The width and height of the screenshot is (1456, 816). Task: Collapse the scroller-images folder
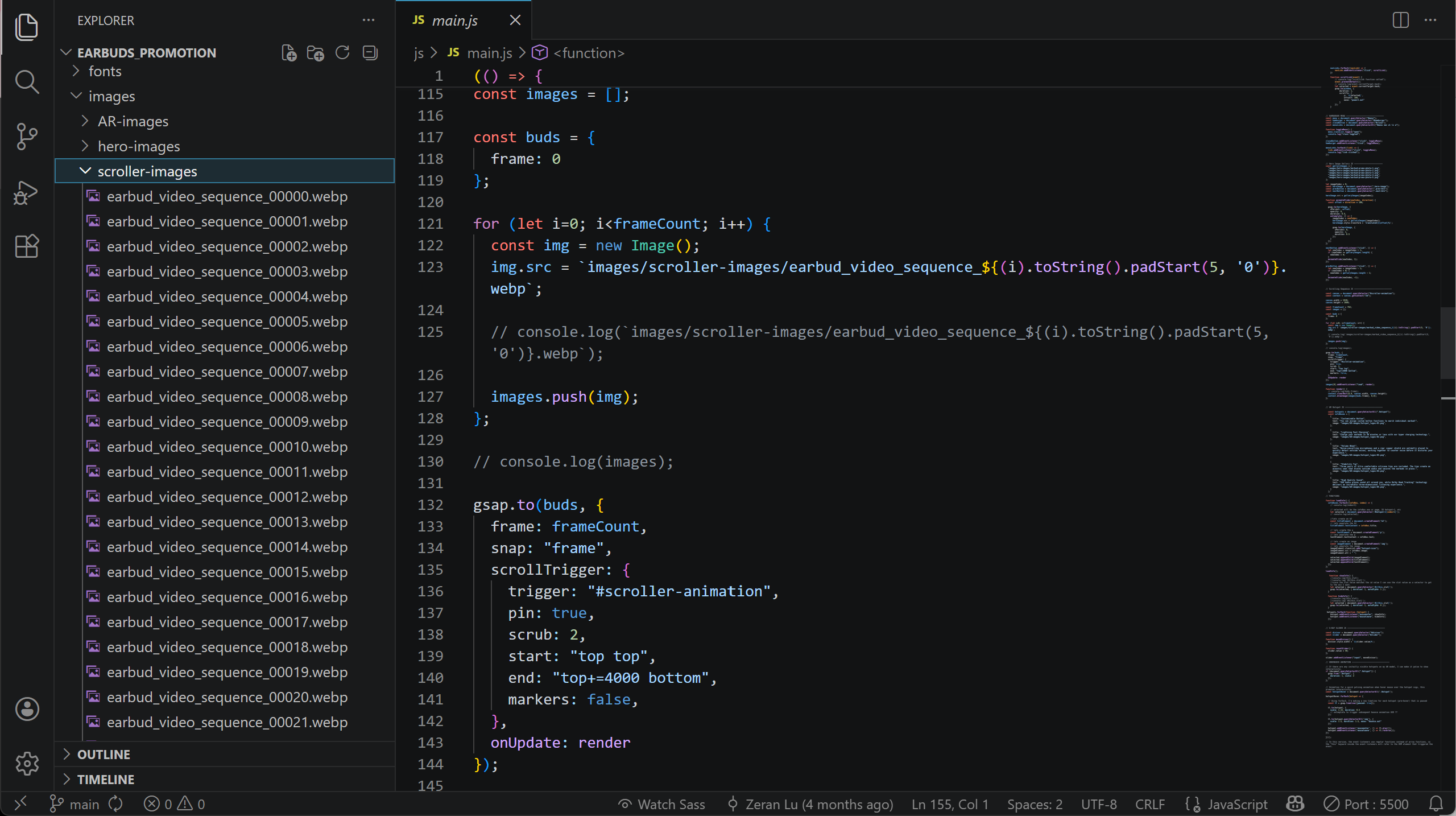[x=147, y=171]
